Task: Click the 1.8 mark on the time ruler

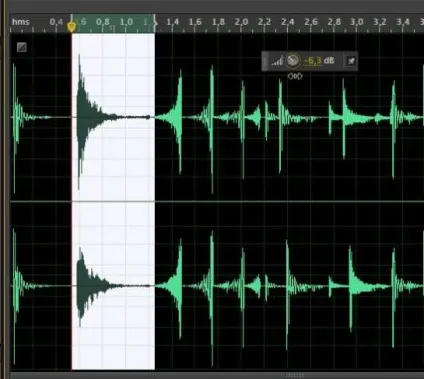Action: click(x=218, y=22)
